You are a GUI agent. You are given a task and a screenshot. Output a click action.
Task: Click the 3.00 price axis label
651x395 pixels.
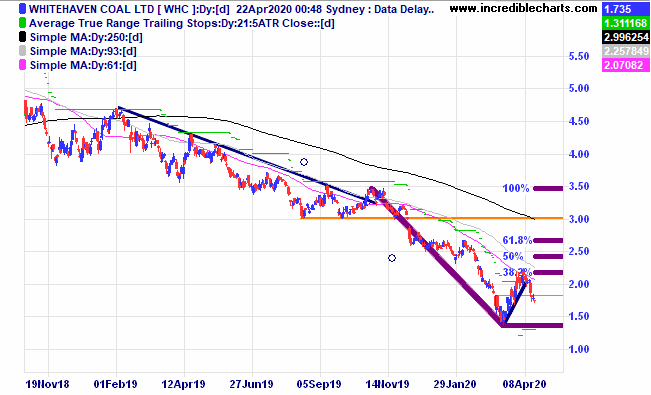579,219
